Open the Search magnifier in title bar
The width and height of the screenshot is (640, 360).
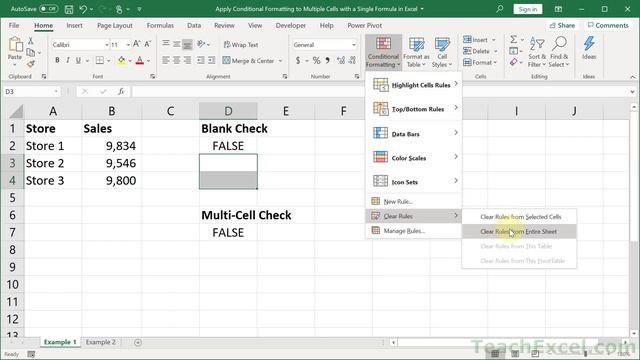[x=500, y=9]
